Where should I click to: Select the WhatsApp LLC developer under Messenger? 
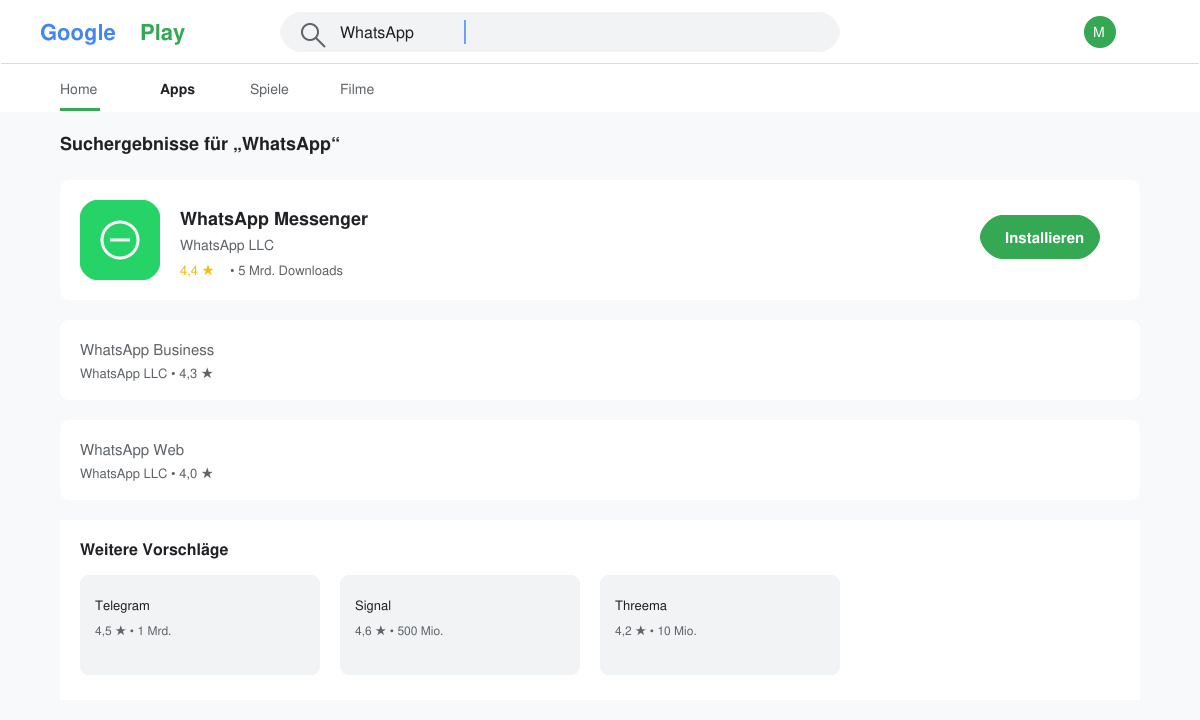tap(227, 245)
